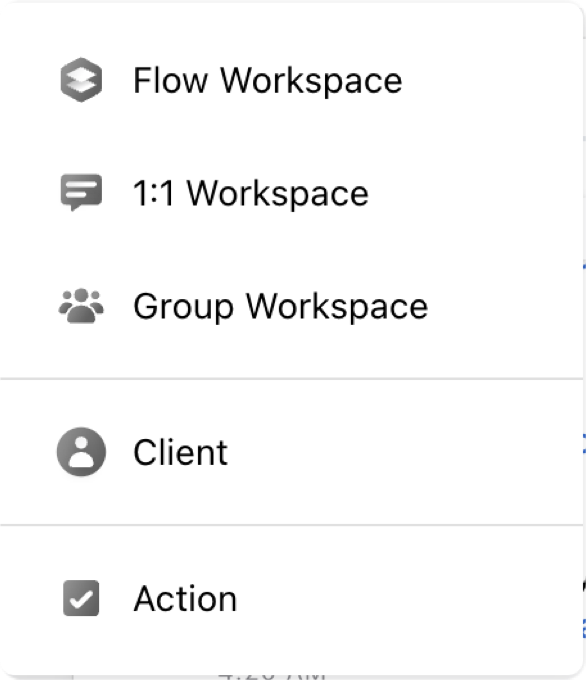Add a new Client from the menu

[x=291, y=452]
